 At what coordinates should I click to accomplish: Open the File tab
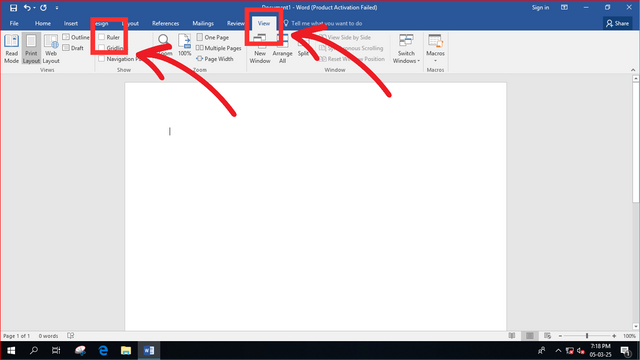14,23
